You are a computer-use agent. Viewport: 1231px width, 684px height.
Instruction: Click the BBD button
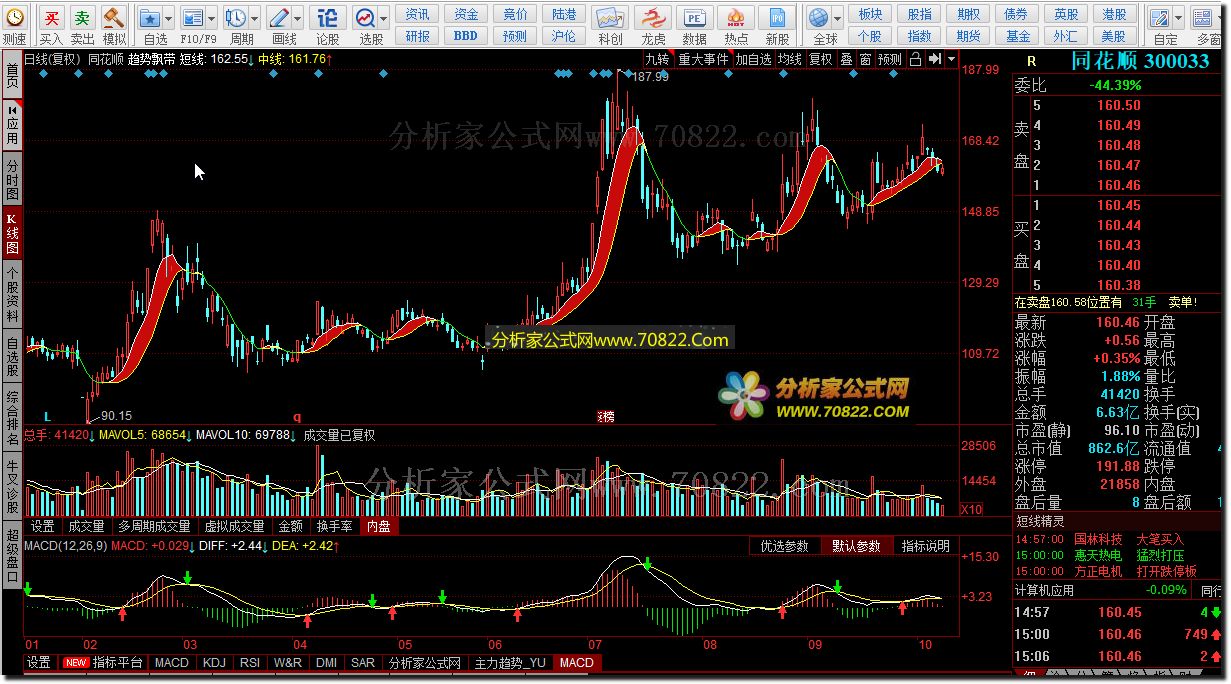click(466, 36)
